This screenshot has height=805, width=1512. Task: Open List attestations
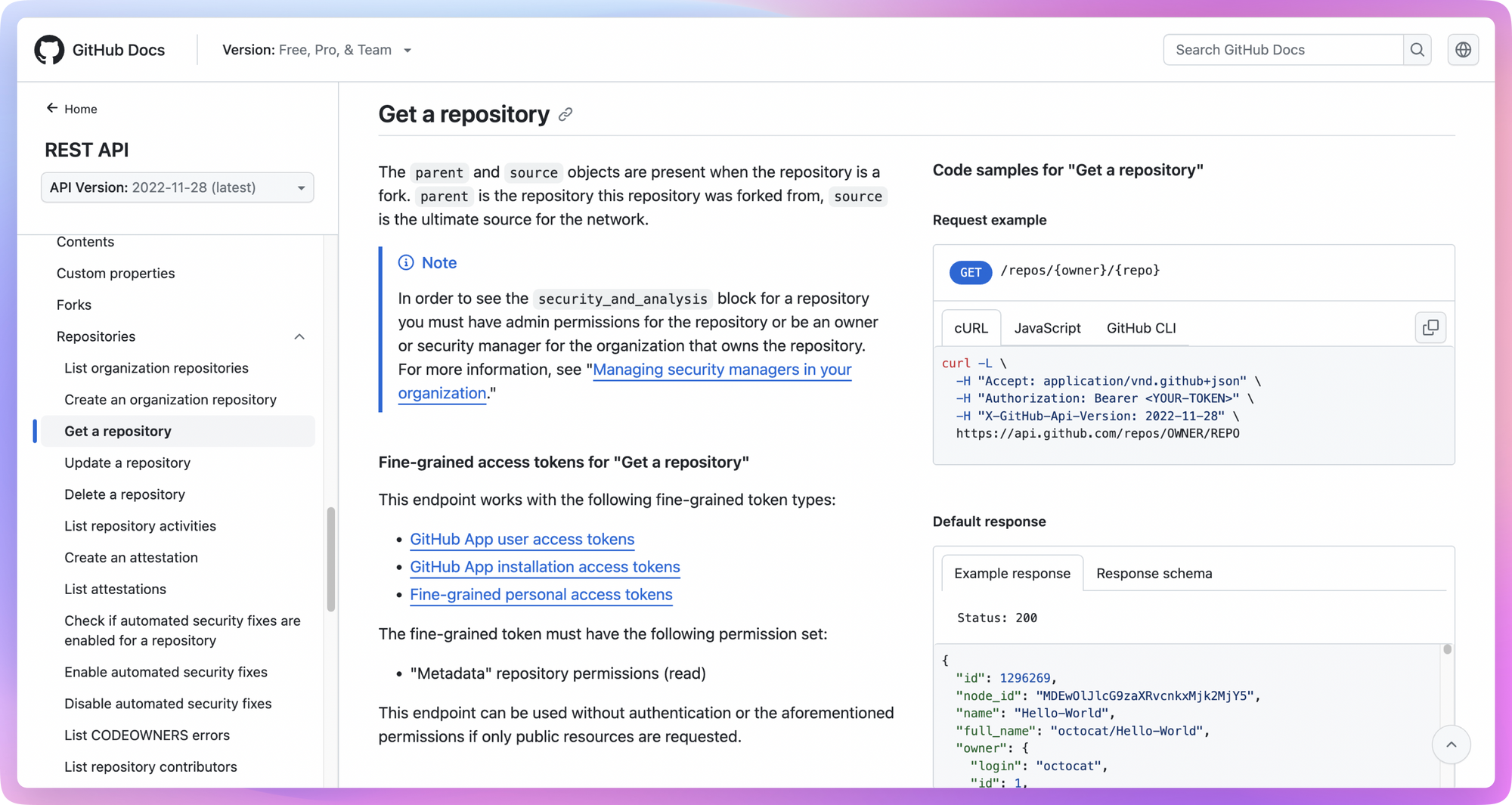click(x=115, y=589)
